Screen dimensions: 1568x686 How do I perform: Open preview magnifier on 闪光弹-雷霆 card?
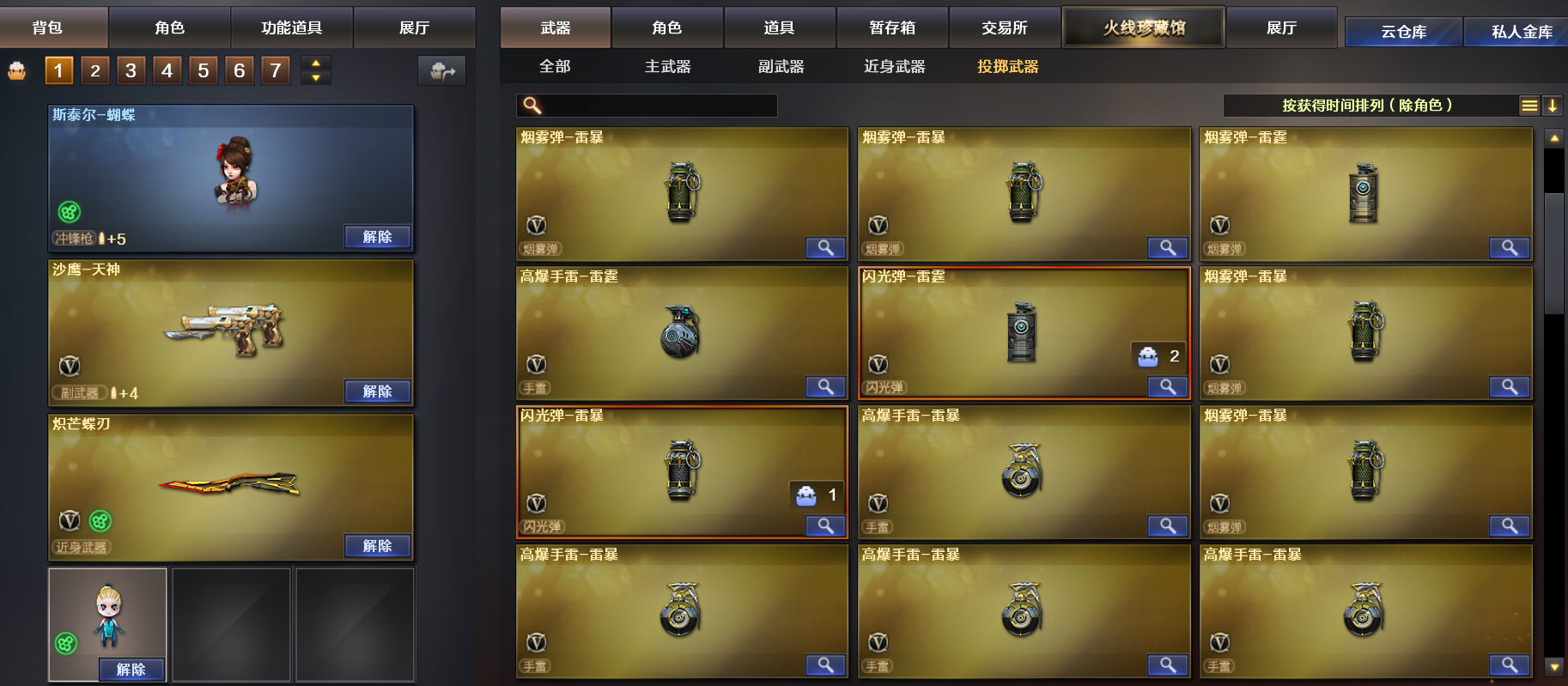(1167, 387)
